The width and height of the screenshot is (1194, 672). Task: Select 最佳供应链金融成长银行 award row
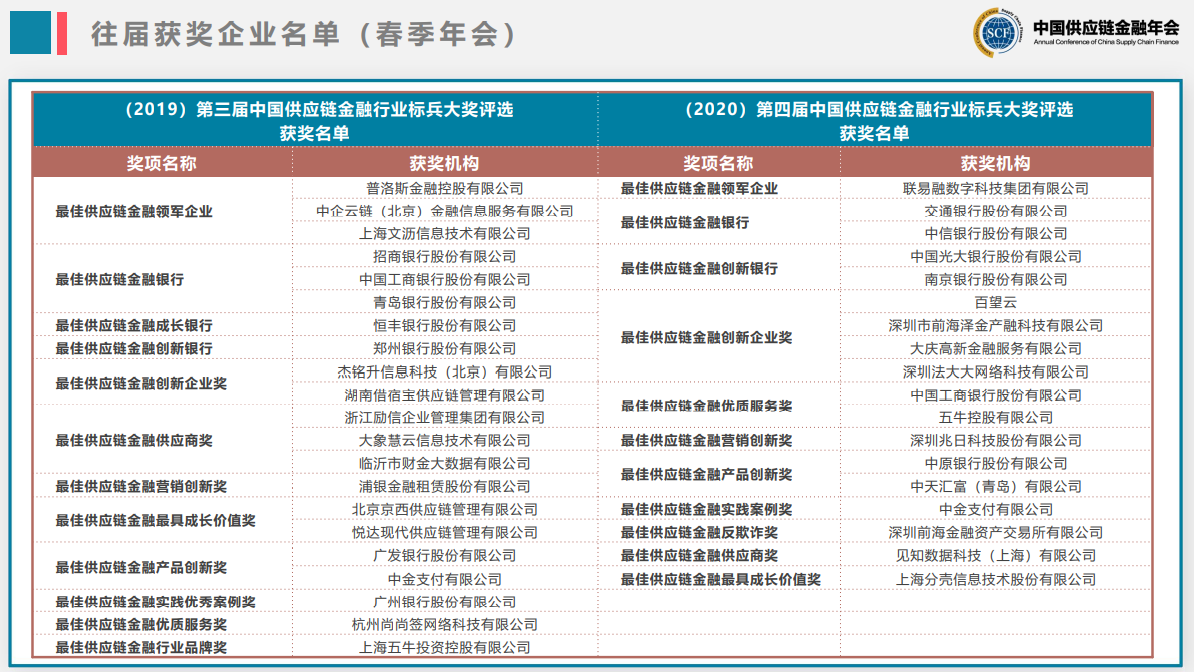coord(134,325)
